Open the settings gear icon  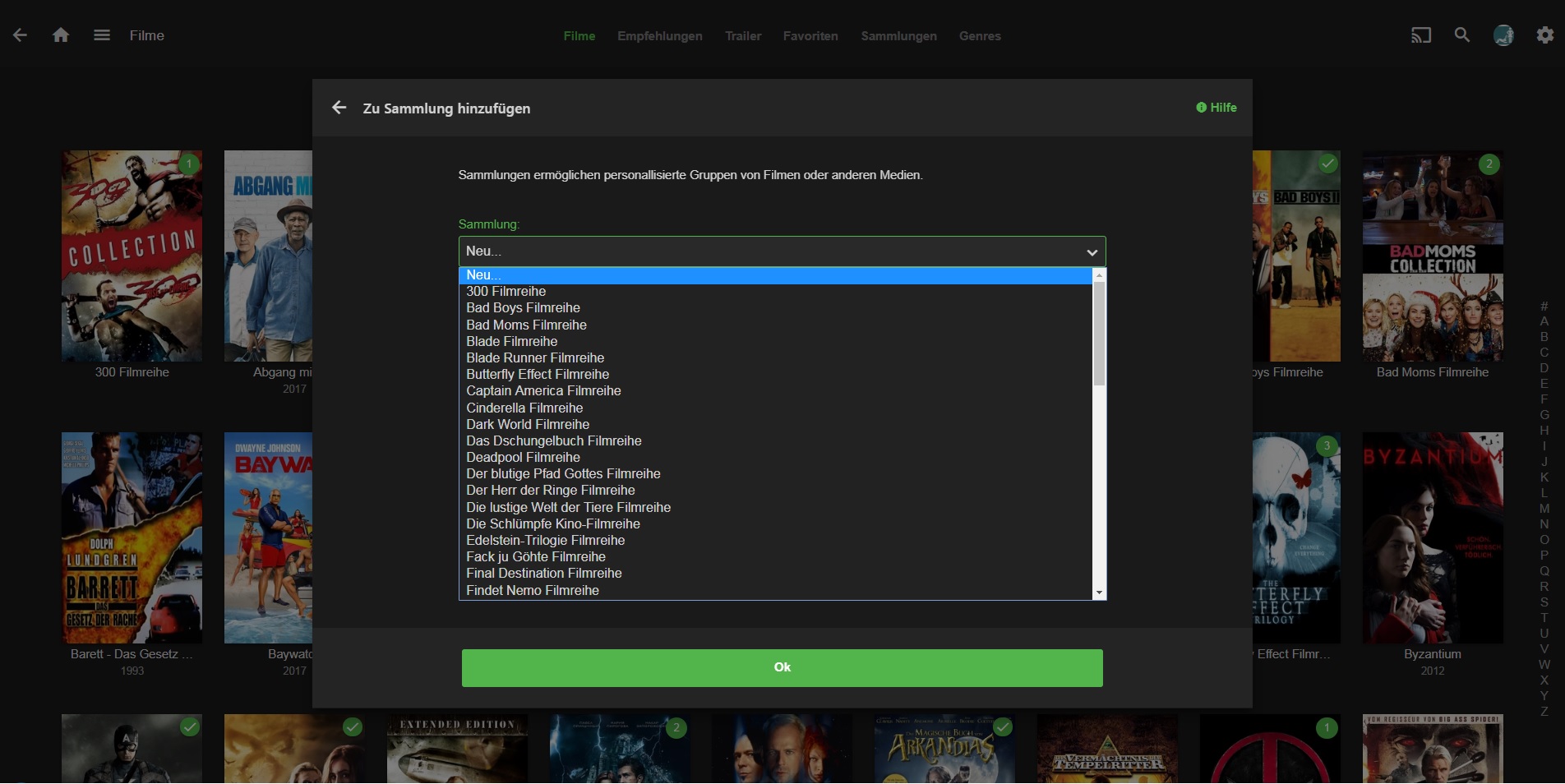[1545, 35]
